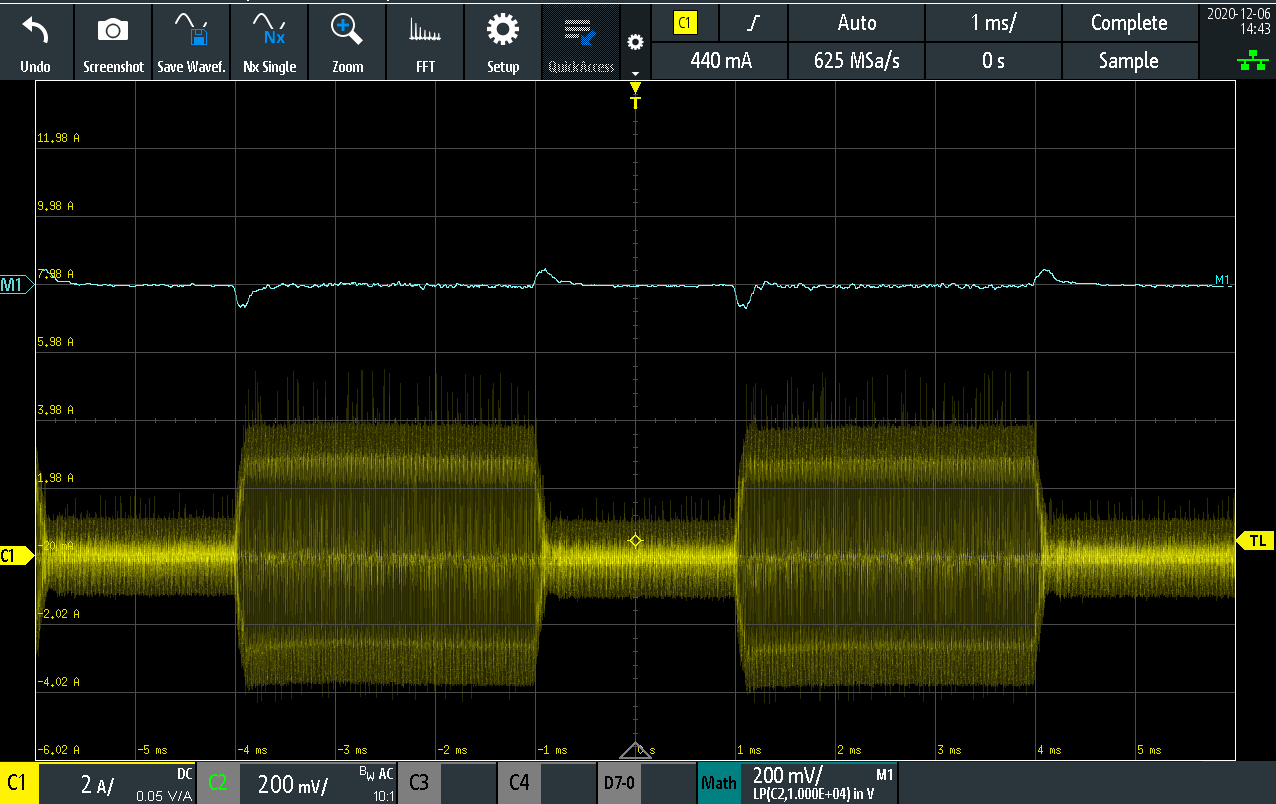Screen dimensions: 1276x804
Task: Open the Setup gear menu
Action: point(503,32)
